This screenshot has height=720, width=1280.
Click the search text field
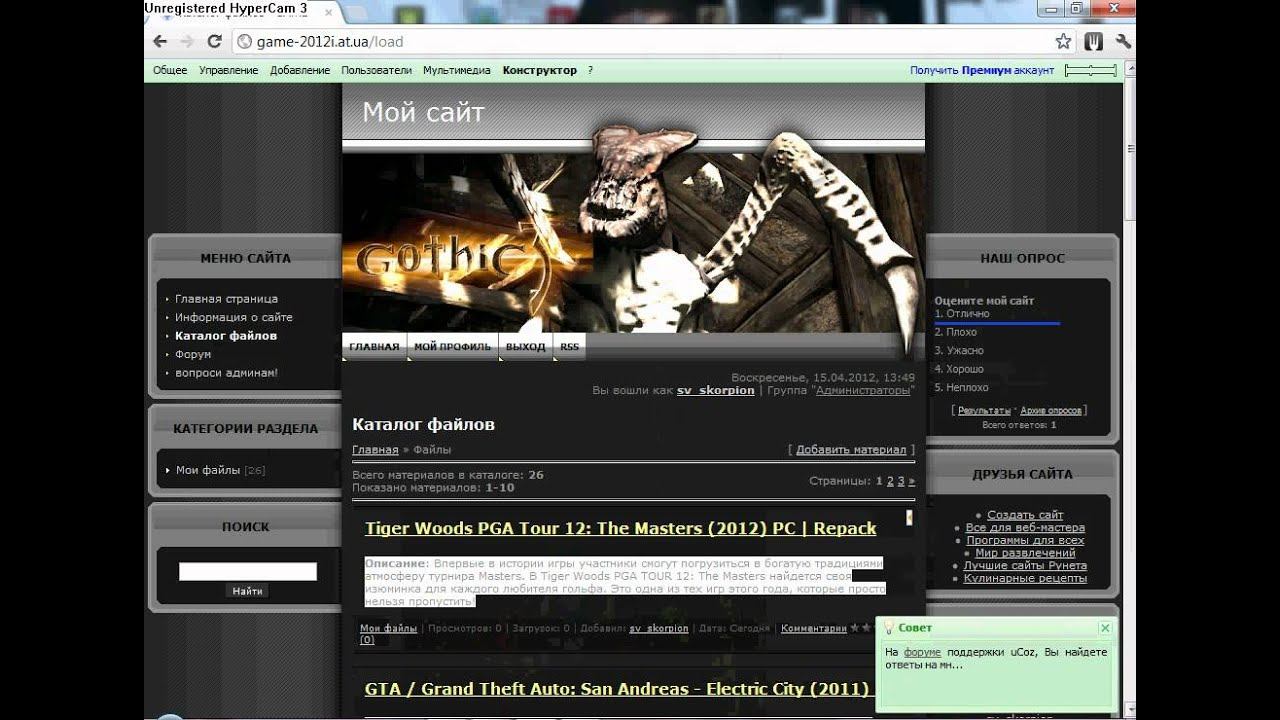pyautogui.click(x=248, y=572)
